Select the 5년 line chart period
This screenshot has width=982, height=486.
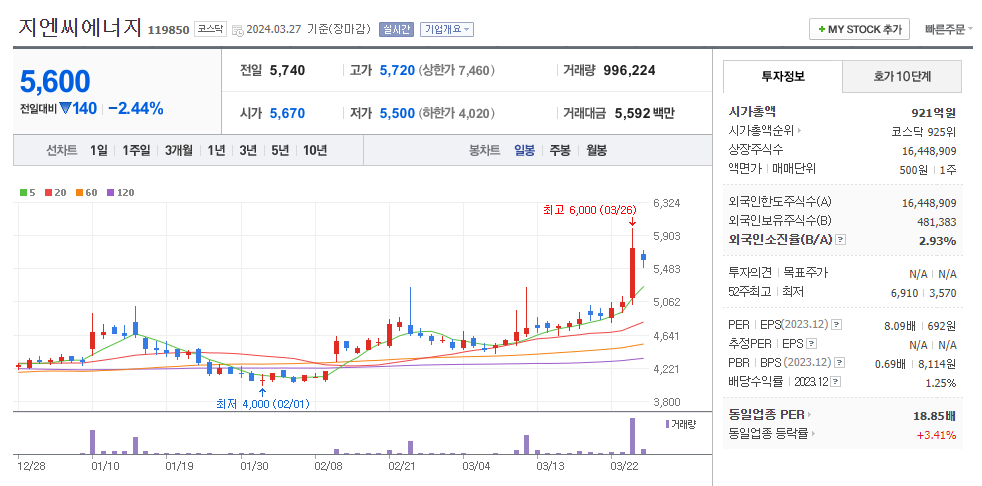[280, 150]
